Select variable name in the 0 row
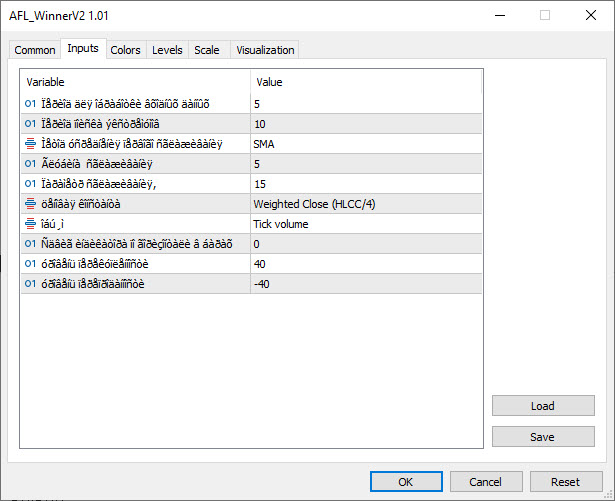615x501 pixels. point(136,244)
